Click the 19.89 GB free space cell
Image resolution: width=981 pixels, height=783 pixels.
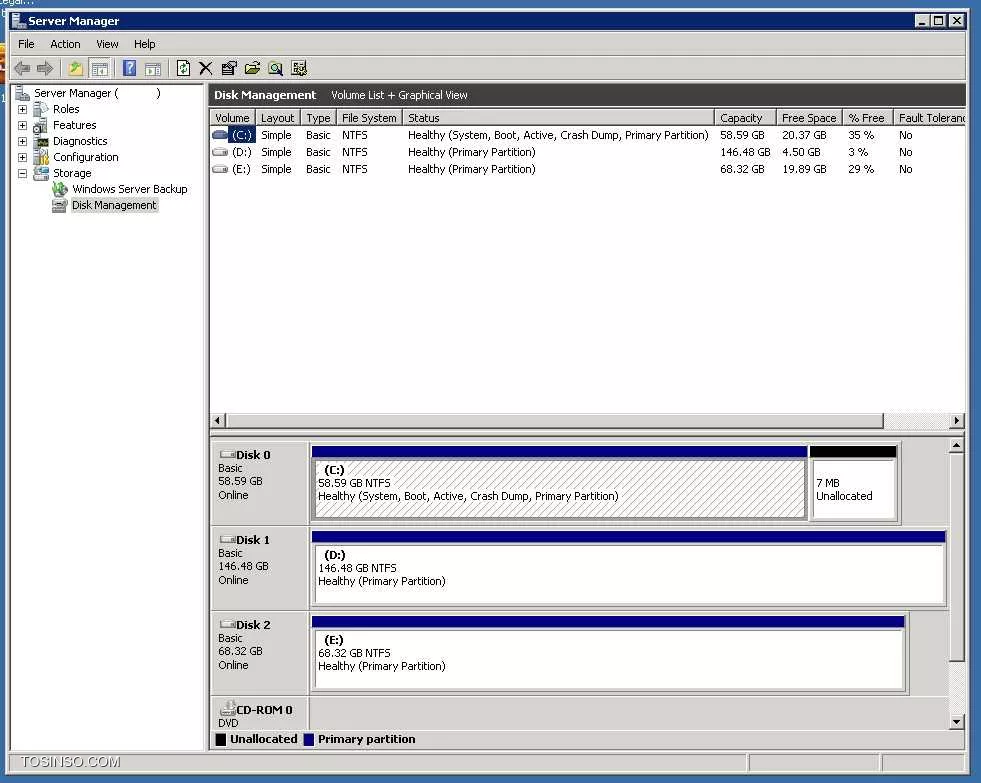(x=804, y=169)
